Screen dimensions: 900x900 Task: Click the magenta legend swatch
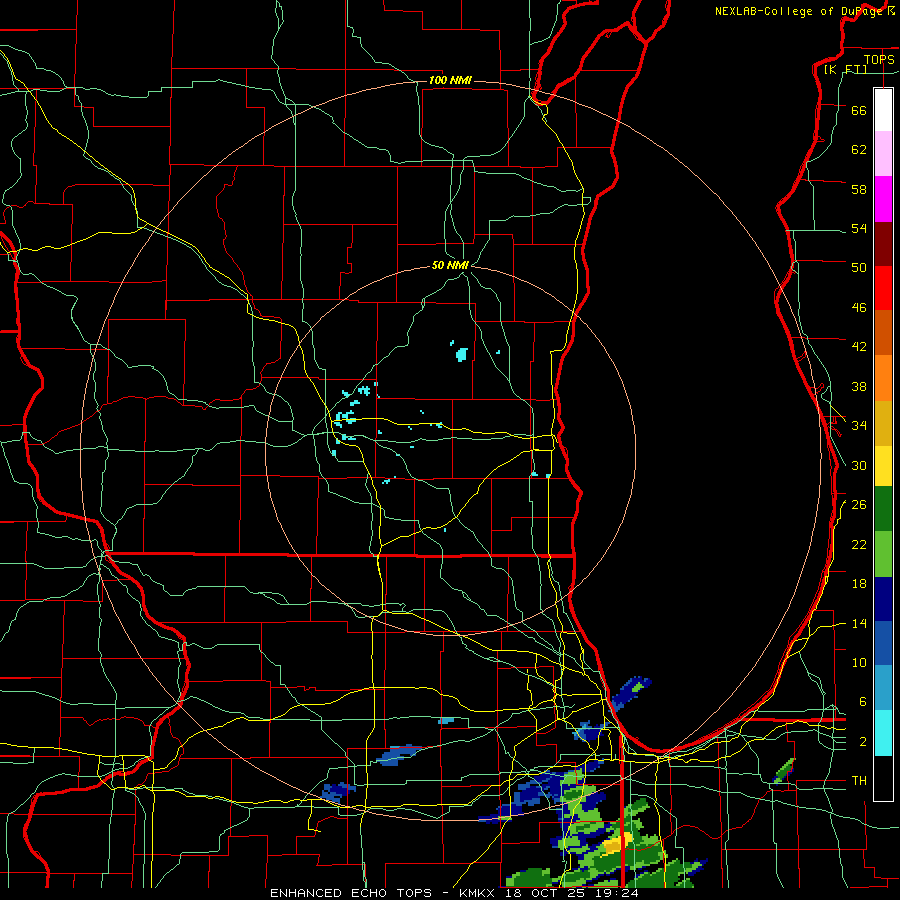tap(883, 199)
